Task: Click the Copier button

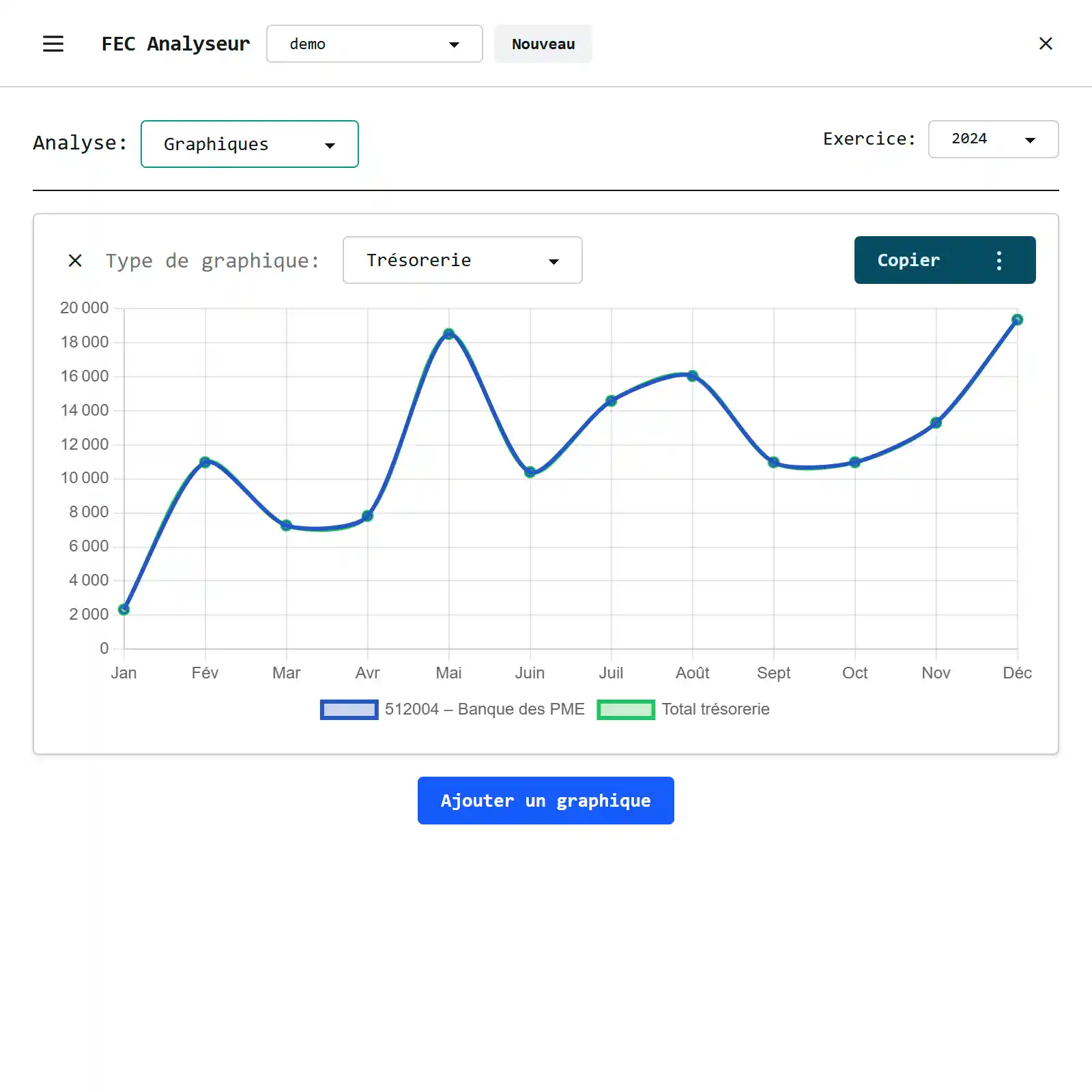Action: pyautogui.click(x=908, y=261)
